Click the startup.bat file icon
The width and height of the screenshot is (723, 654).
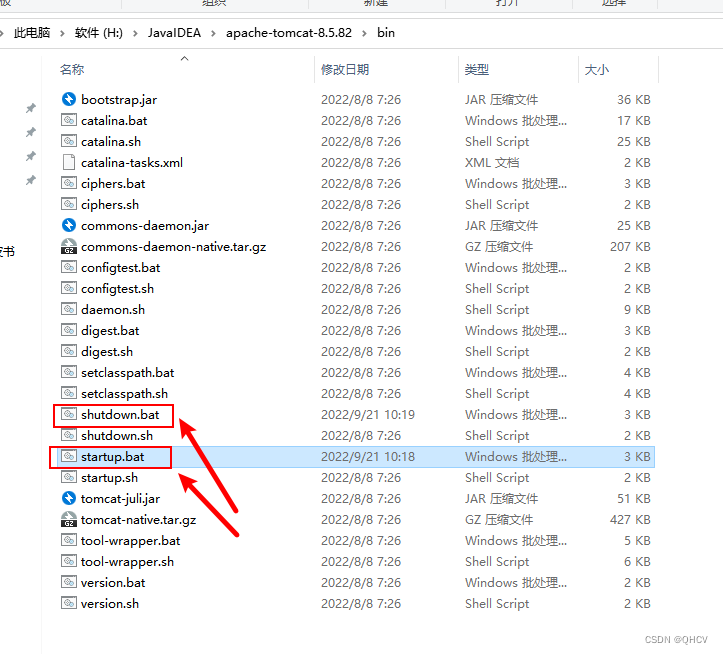point(69,457)
